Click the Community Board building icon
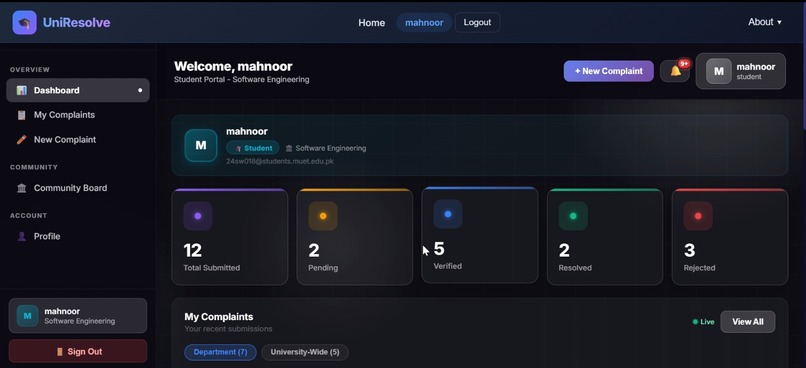Viewport: 806px width, 368px height. point(22,188)
